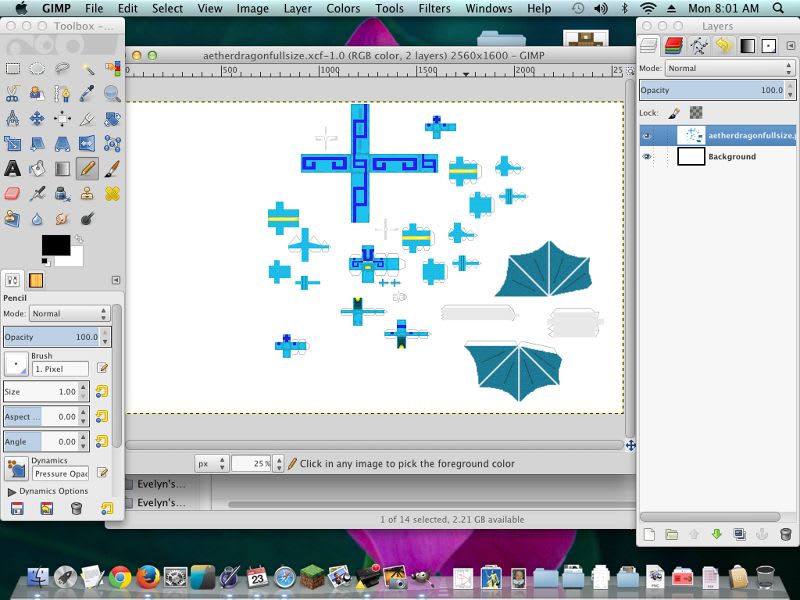Expand the Dynamics Options section
The image size is (800, 600).
(12, 491)
